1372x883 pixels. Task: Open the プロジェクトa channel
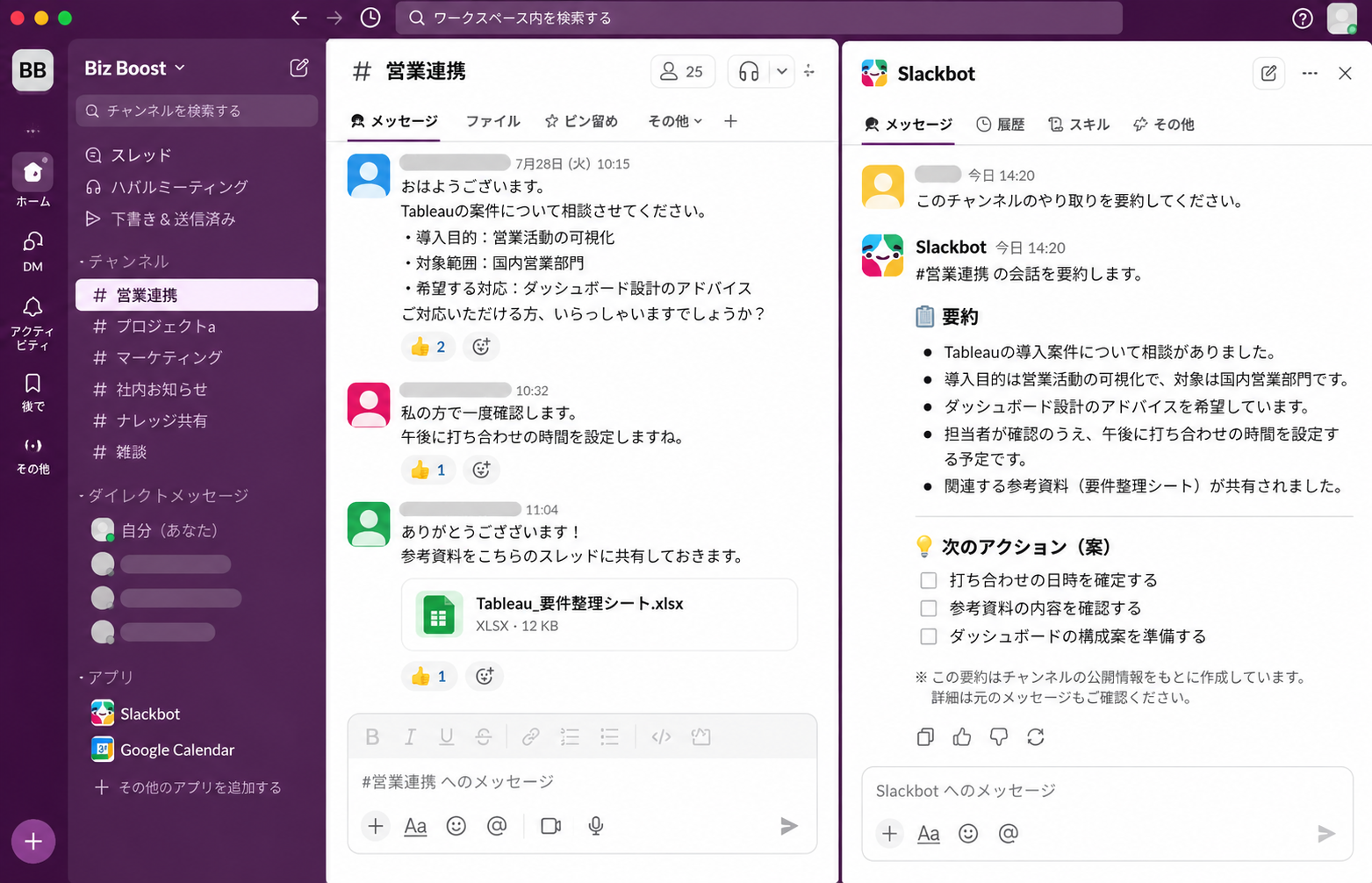tap(197, 327)
